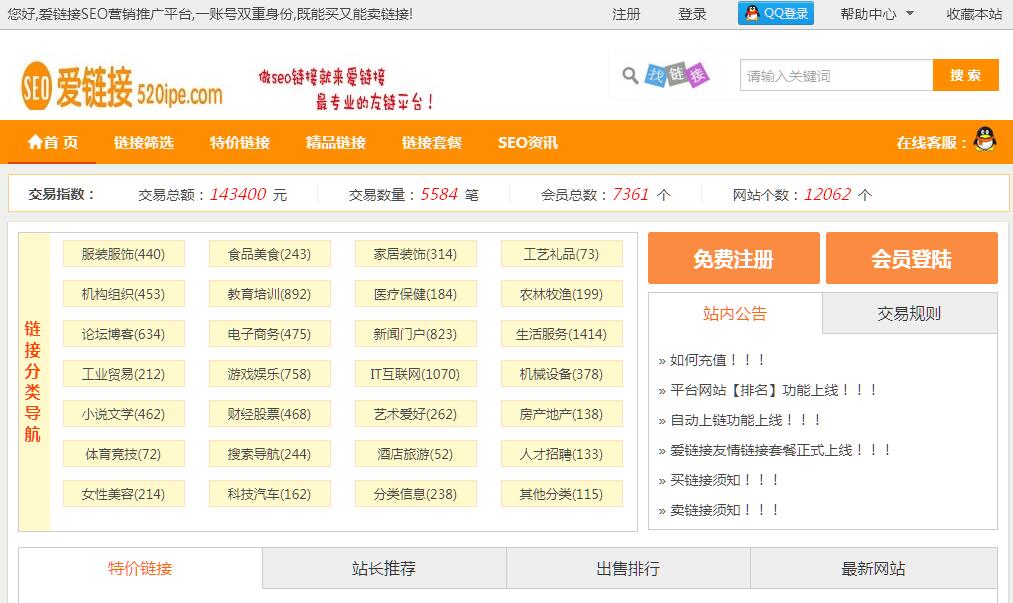Go to the SEO资讯 menu item
1013x603 pixels.
(527, 142)
